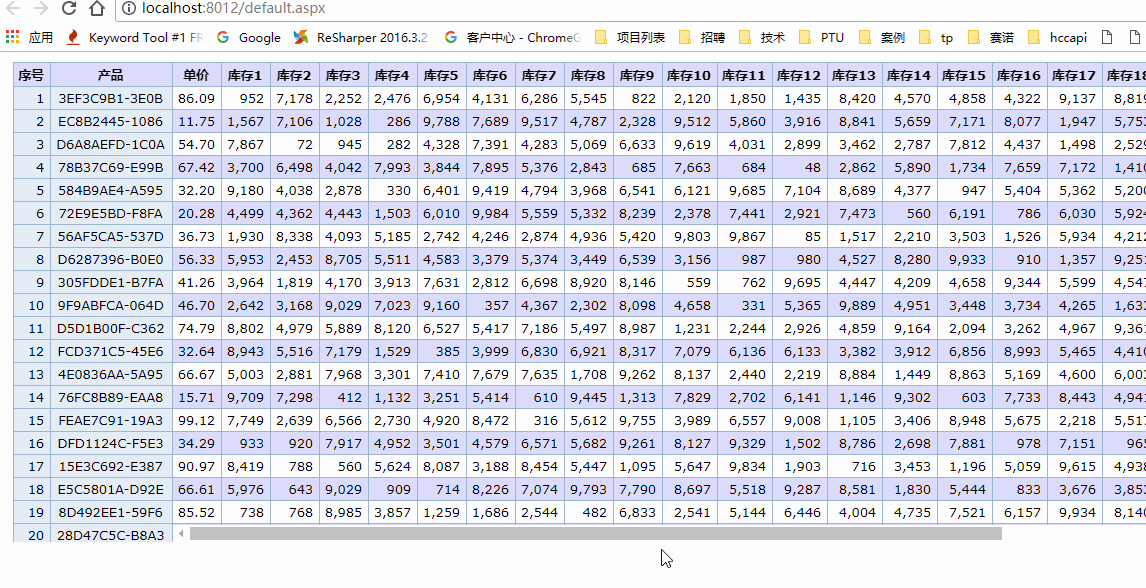The height and width of the screenshot is (588, 1146).
Task: Select product cell DFD1124C-F5E3
Action: (111, 443)
